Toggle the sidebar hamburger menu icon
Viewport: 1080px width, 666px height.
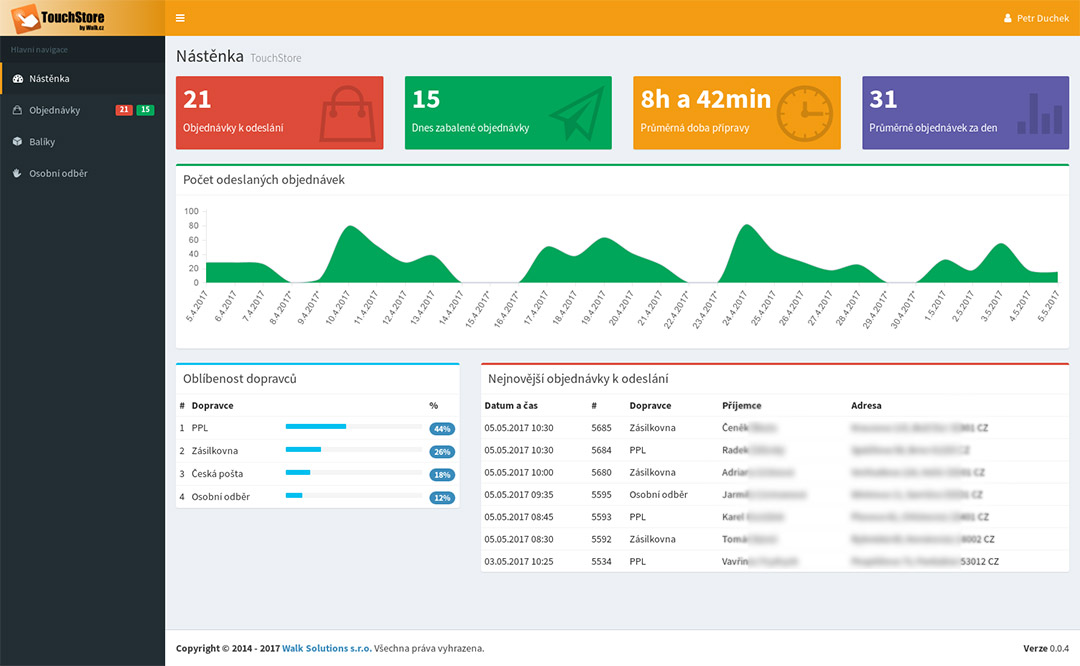(x=180, y=18)
